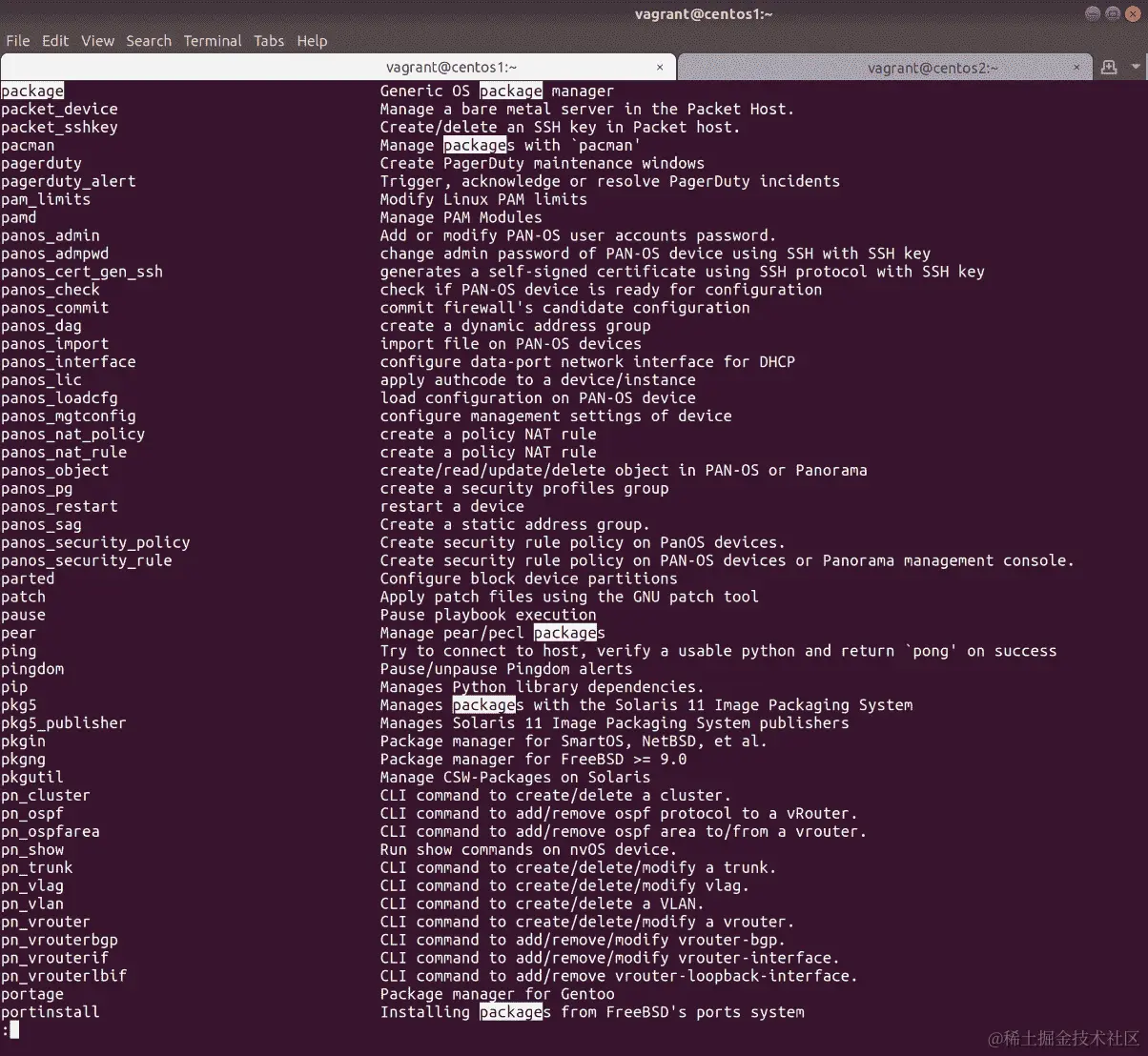Click the 'pkgin' module name
The height and width of the screenshot is (1056, 1148).
click(23, 742)
